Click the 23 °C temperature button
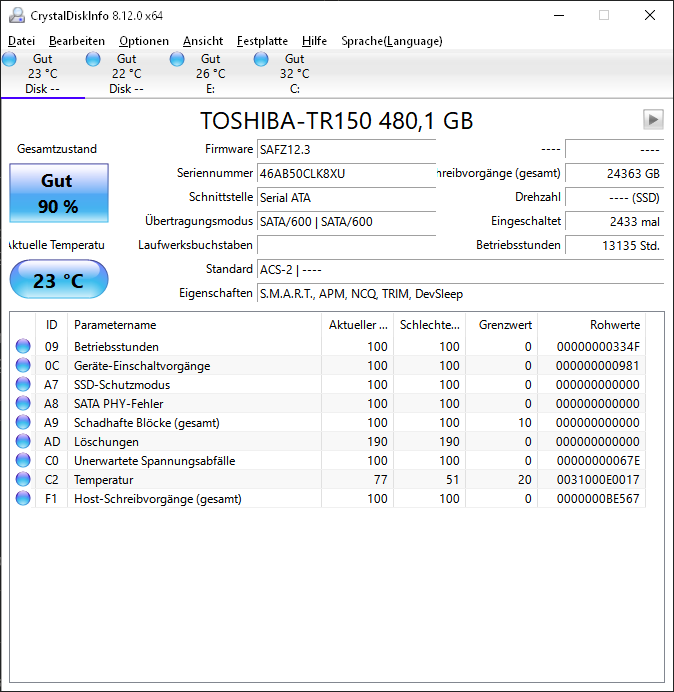 59,279
